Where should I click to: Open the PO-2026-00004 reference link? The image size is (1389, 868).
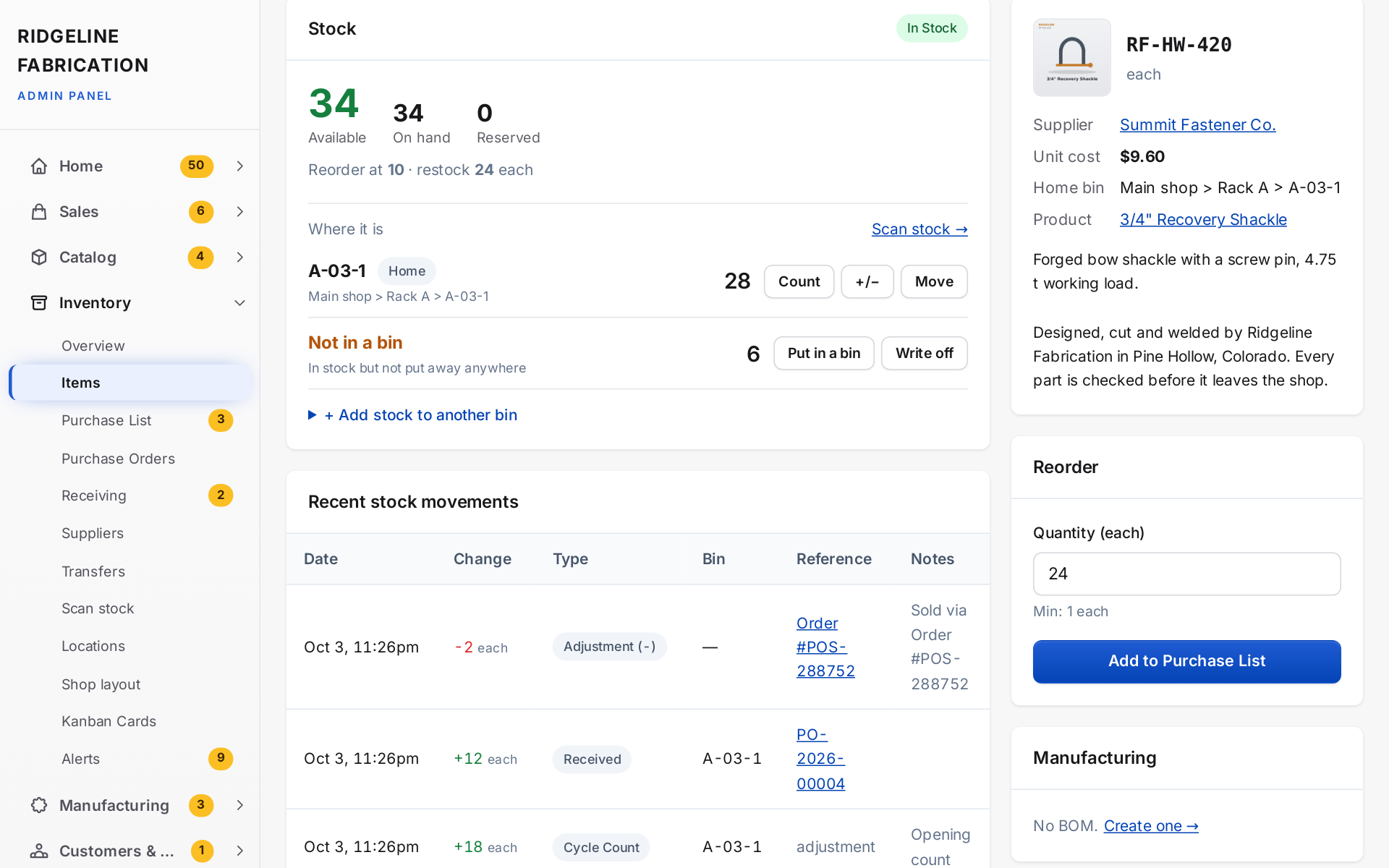coord(820,759)
